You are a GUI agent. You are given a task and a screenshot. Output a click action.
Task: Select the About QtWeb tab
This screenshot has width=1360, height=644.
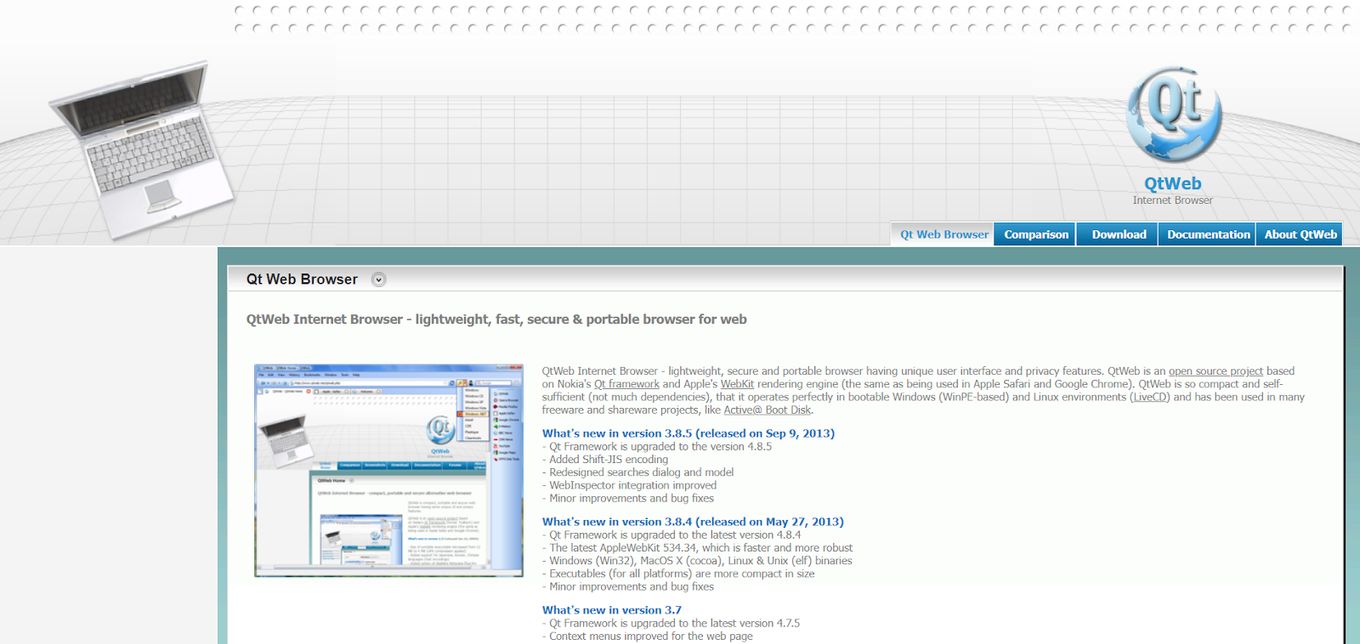click(x=1300, y=234)
